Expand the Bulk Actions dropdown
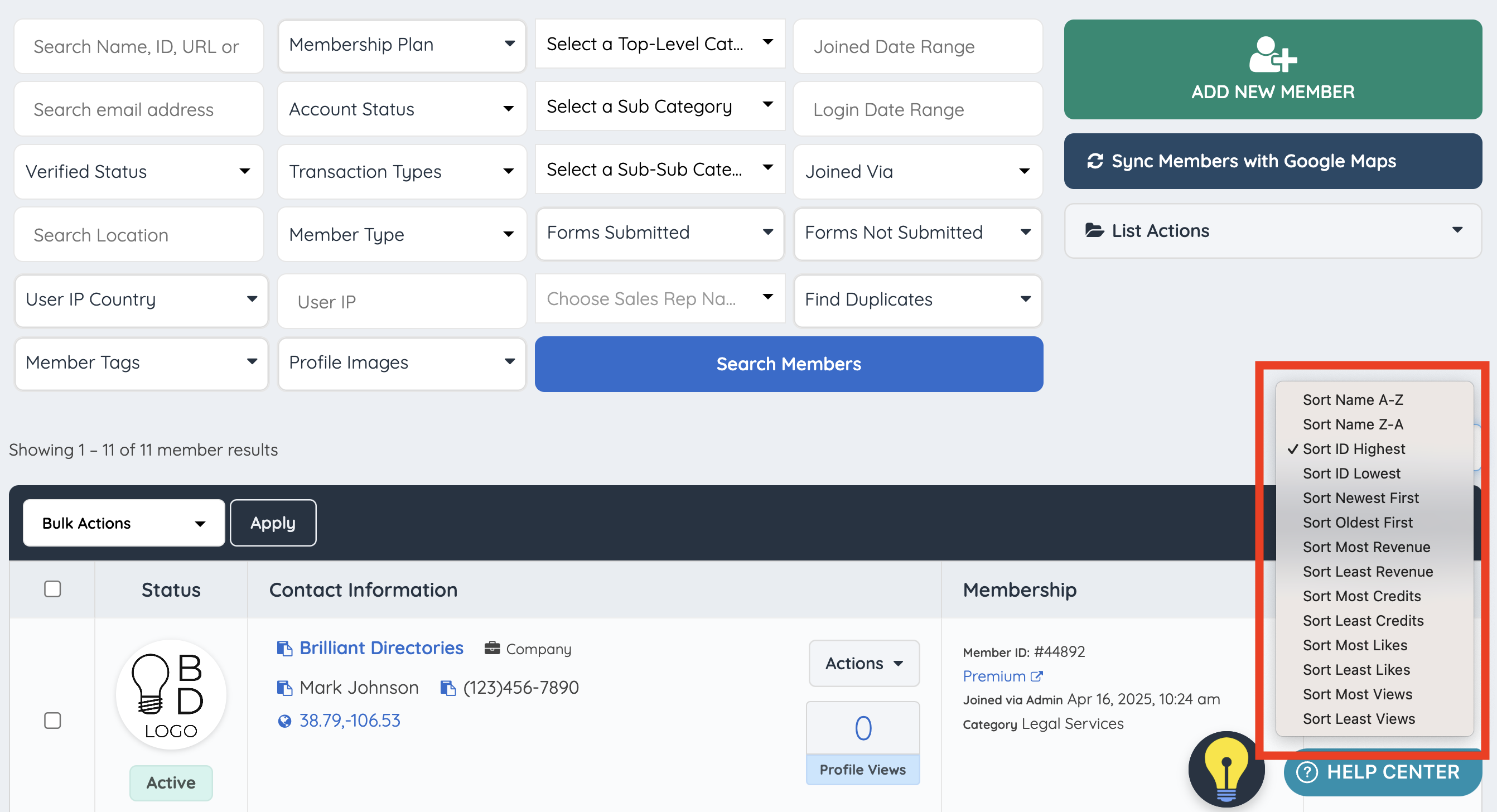The height and width of the screenshot is (812, 1497). (x=123, y=523)
